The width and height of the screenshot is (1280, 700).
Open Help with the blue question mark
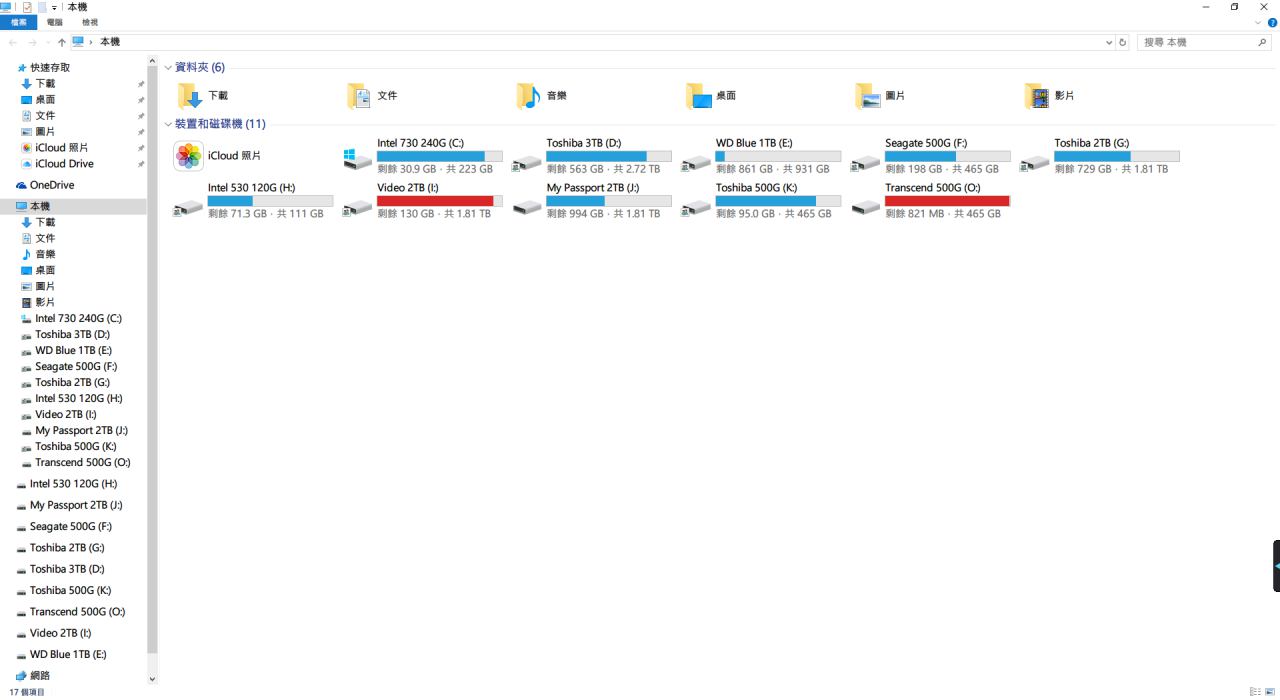(1272, 22)
